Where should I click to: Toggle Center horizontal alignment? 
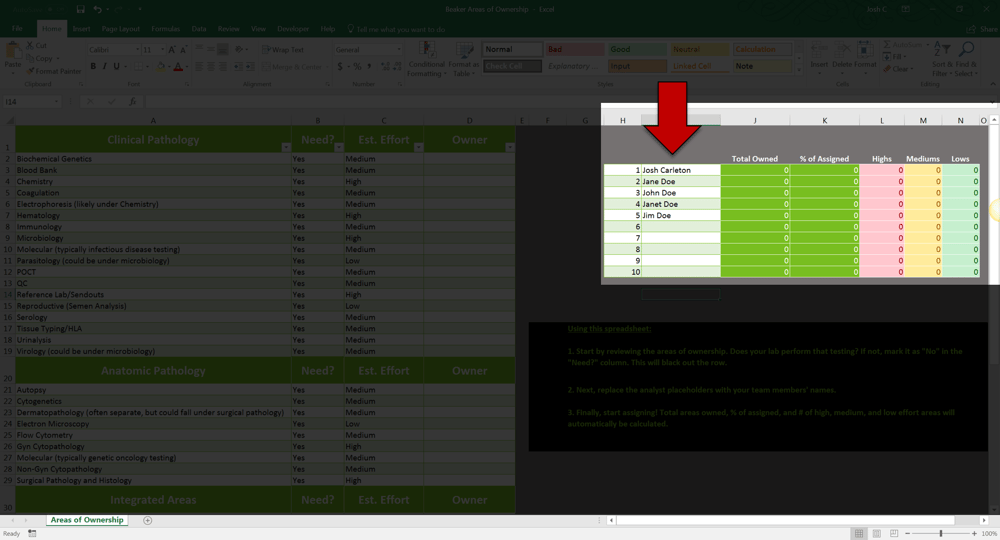pyautogui.click(x=210, y=66)
